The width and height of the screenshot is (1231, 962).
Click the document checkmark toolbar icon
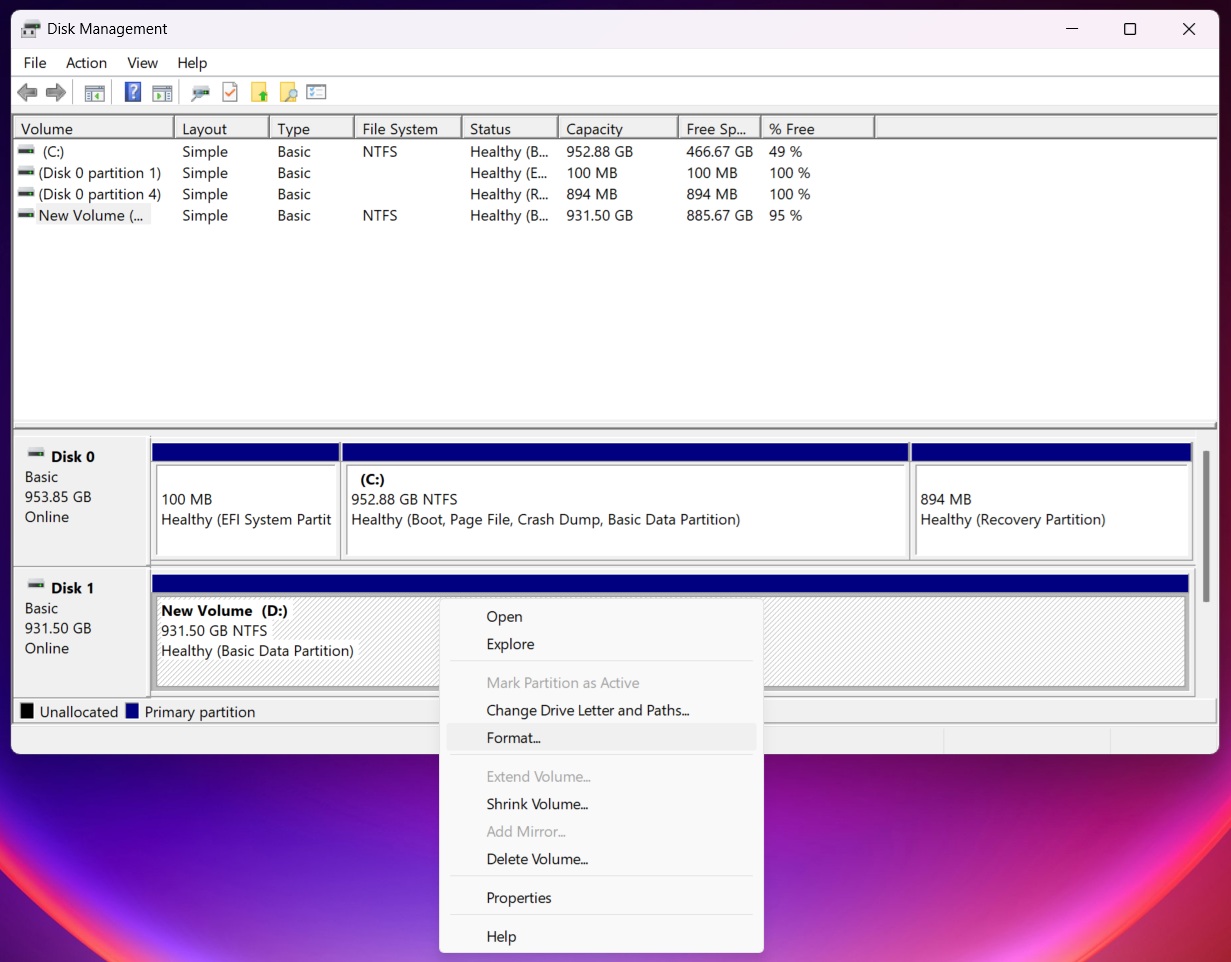point(230,93)
